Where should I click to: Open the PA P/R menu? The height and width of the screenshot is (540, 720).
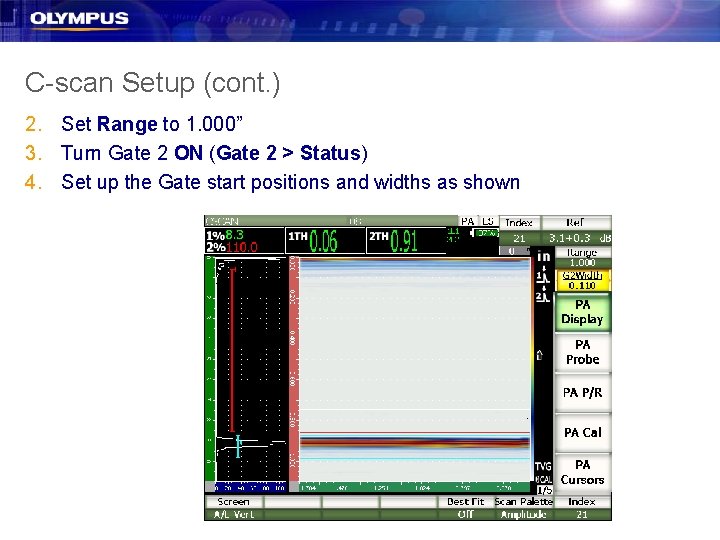point(583,393)
